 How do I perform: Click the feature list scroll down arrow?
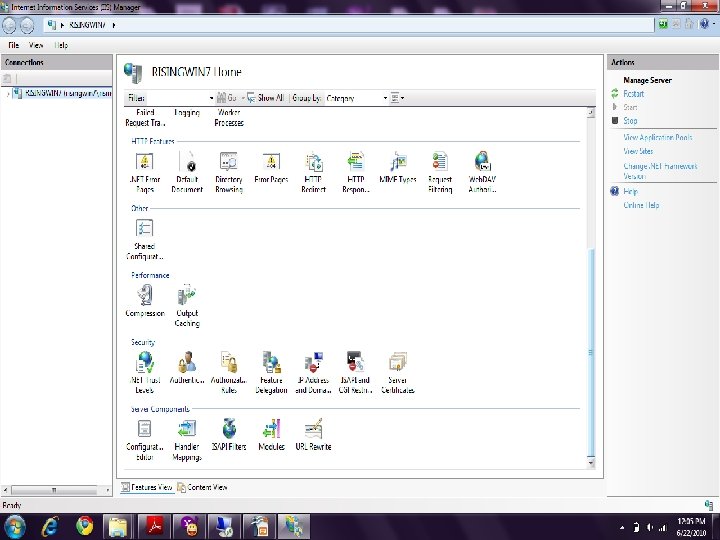591,462
